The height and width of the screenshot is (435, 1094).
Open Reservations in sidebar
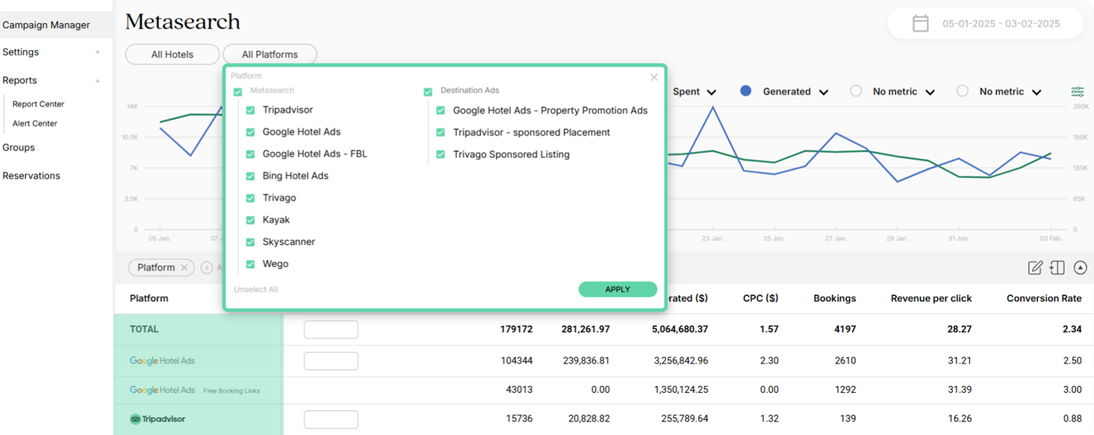click(x=31, y=175)
